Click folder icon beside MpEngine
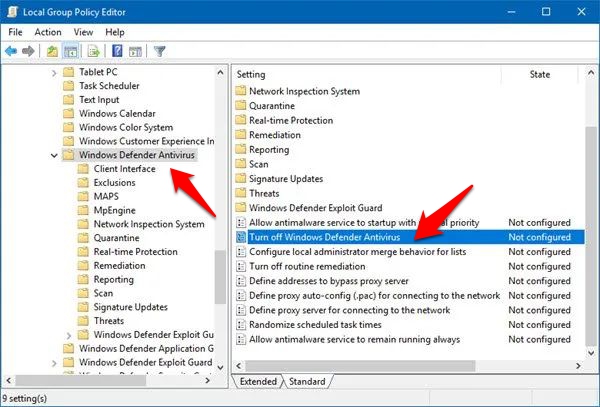 pos(83,210)
